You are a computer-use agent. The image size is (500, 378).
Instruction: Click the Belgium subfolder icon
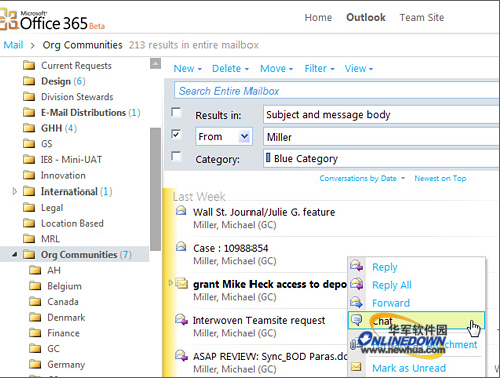35,286
